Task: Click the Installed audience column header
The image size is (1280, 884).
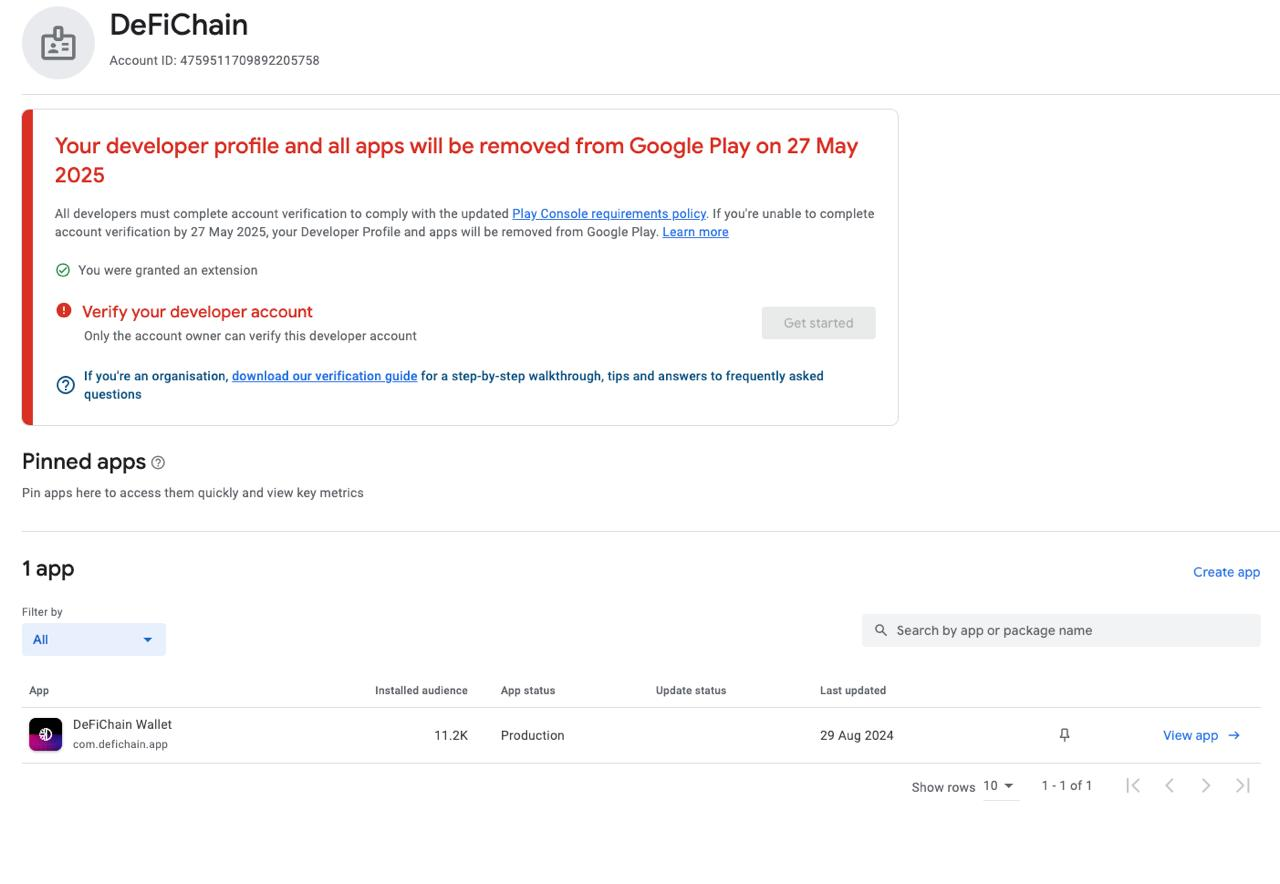Action: 421,691
